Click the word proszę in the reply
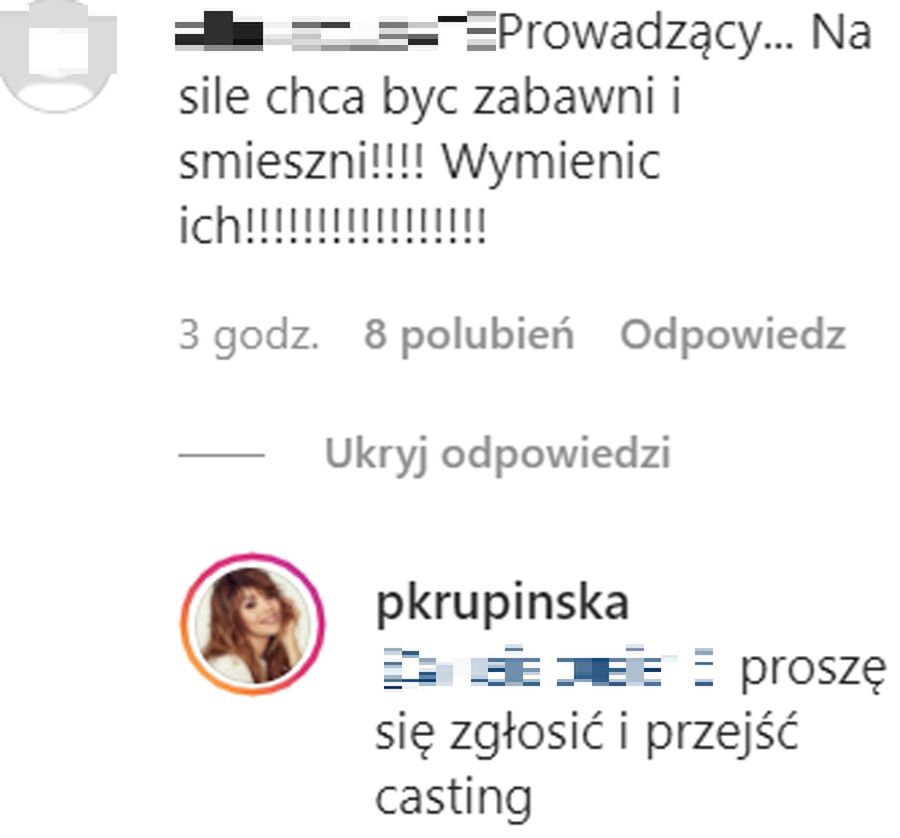Image resolution: width=900 pixels, height=838 pixels. [813, 671]
